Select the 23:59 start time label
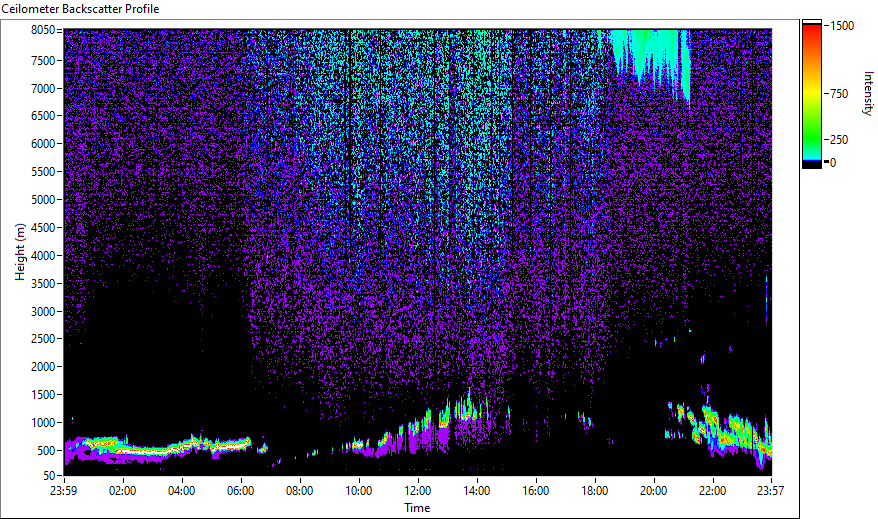Screen dimensions: 878x519 point(63,491)
